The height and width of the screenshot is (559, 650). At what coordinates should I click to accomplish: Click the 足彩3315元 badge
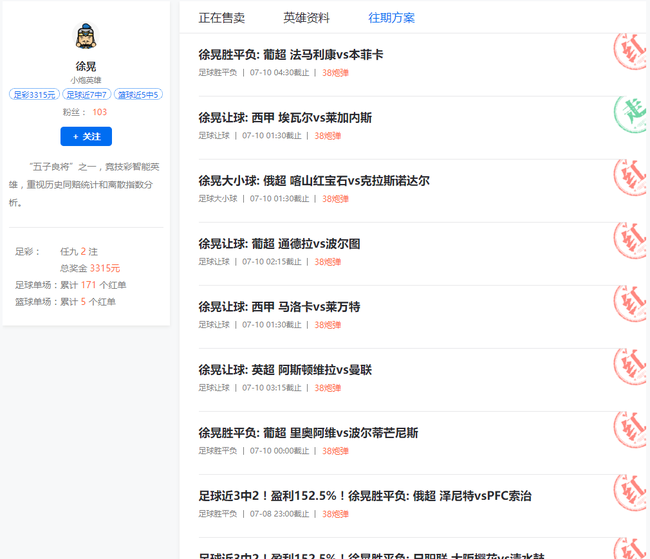pyautogui.click(x=34, y=95)
